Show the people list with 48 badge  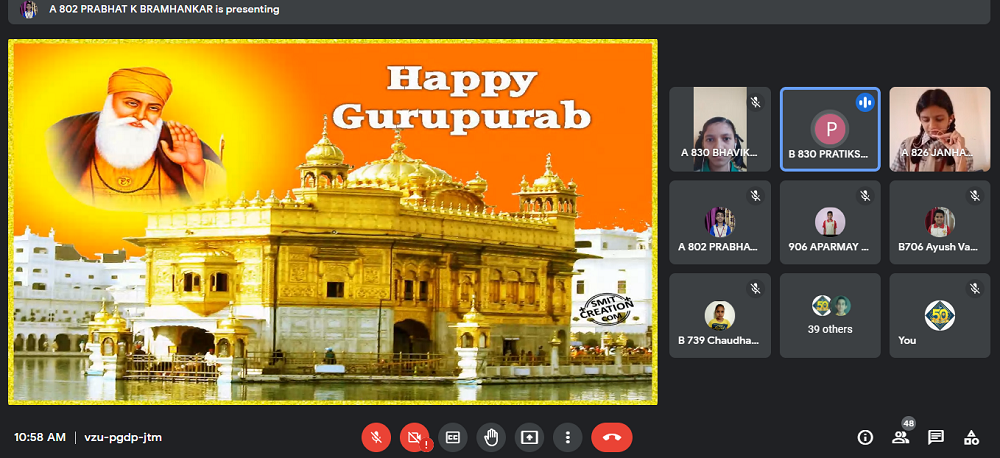coord(902,437)
